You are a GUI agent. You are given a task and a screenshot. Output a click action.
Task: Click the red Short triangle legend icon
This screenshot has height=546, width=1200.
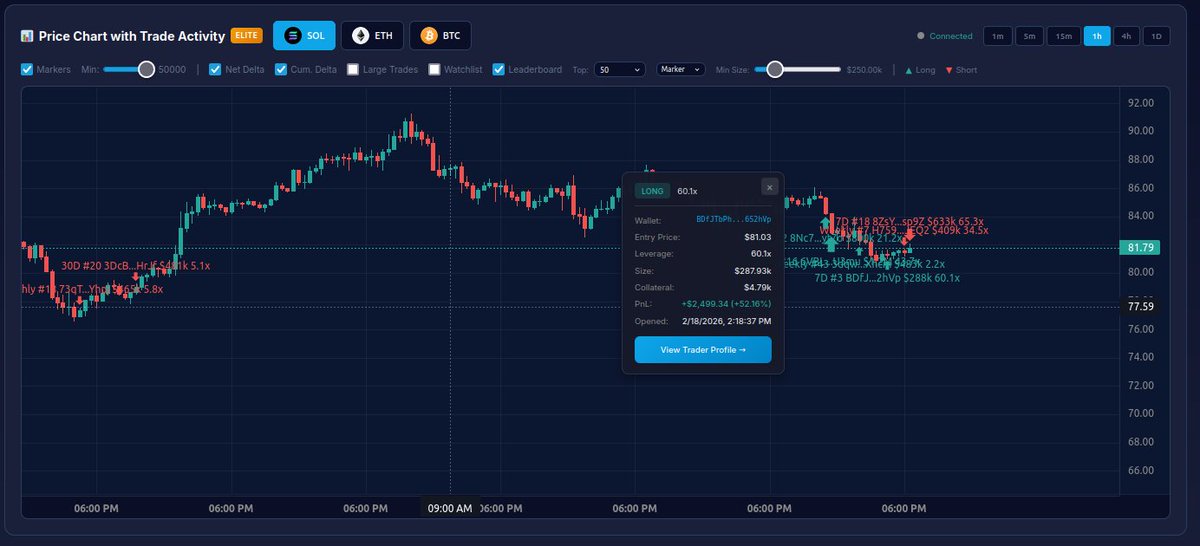(x=949, y=70)
